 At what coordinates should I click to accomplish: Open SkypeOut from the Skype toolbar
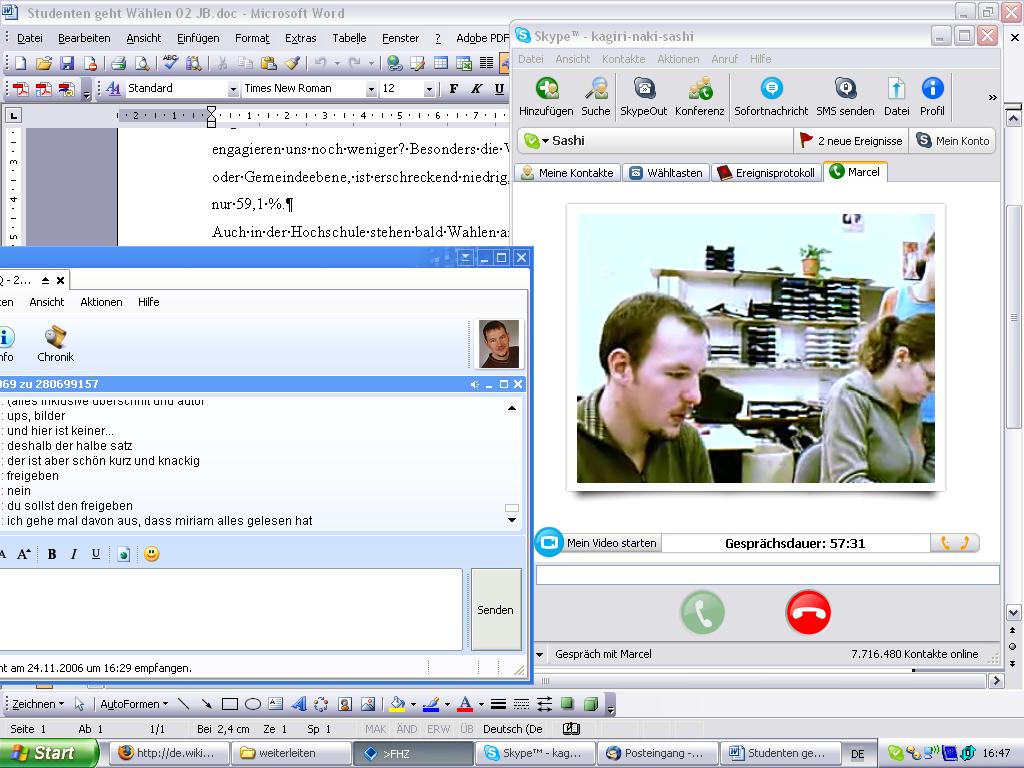click(643, 97)
